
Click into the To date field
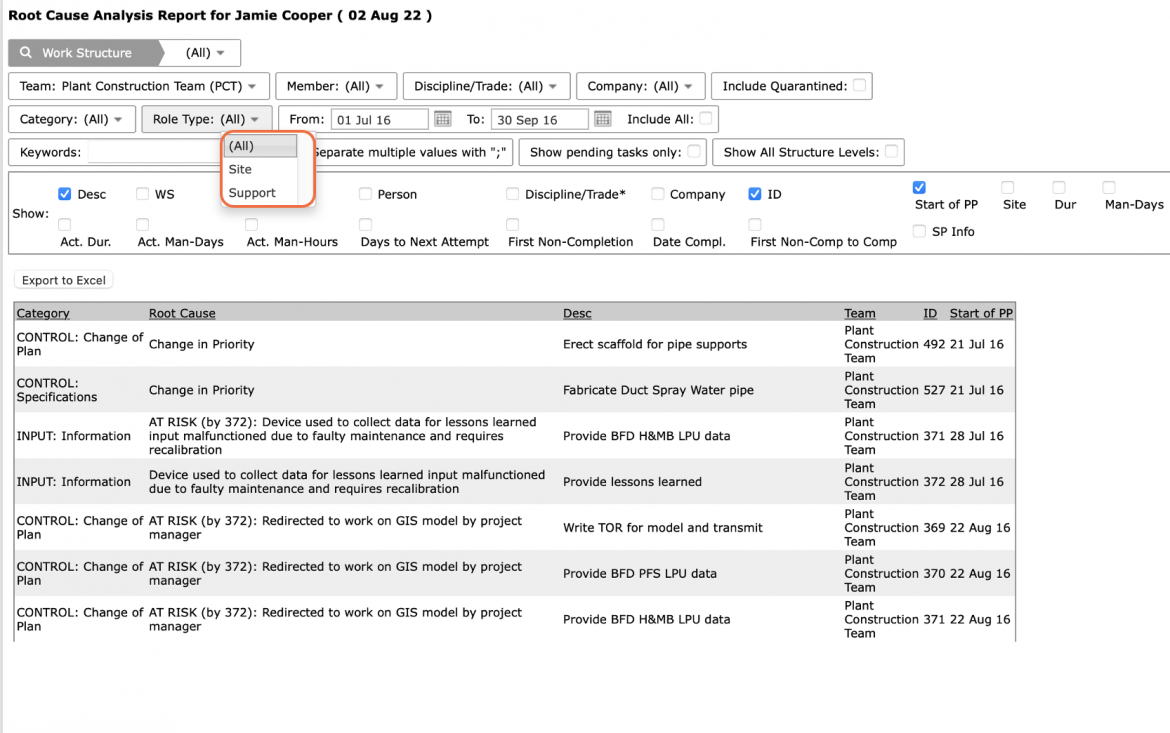click(x=539, y=119)
